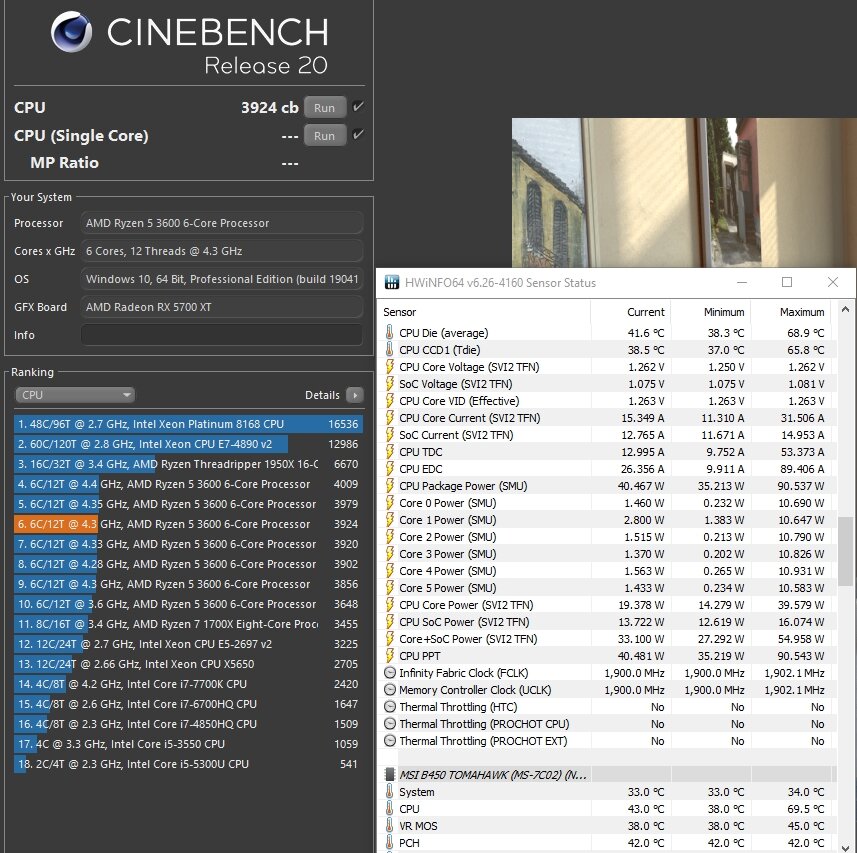Viewport: 857px width, 853px height.
Task: Click the Cores x GHz field value
Action: pos(222,251)
